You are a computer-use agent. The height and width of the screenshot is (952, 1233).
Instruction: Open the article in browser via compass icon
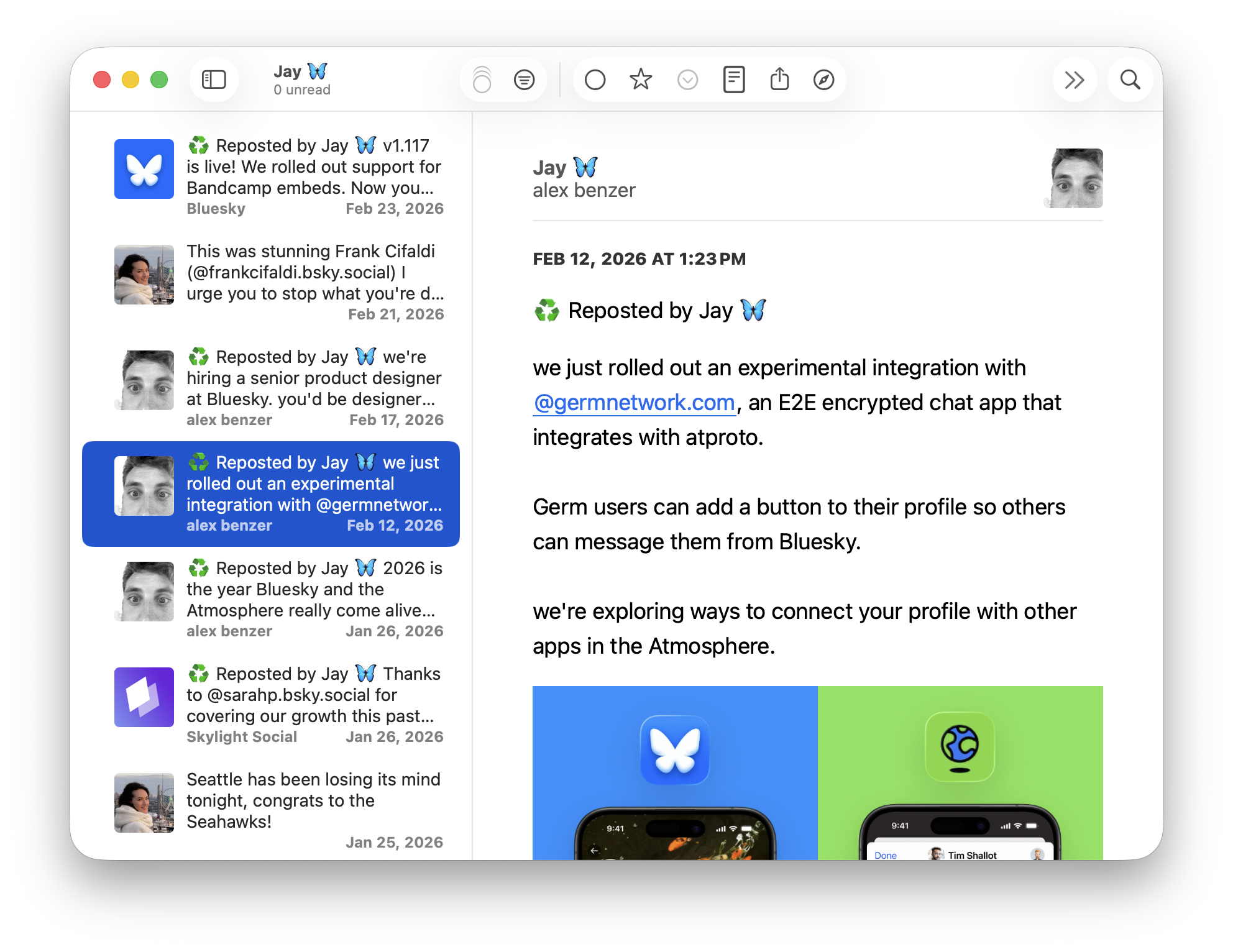(823, 80)
